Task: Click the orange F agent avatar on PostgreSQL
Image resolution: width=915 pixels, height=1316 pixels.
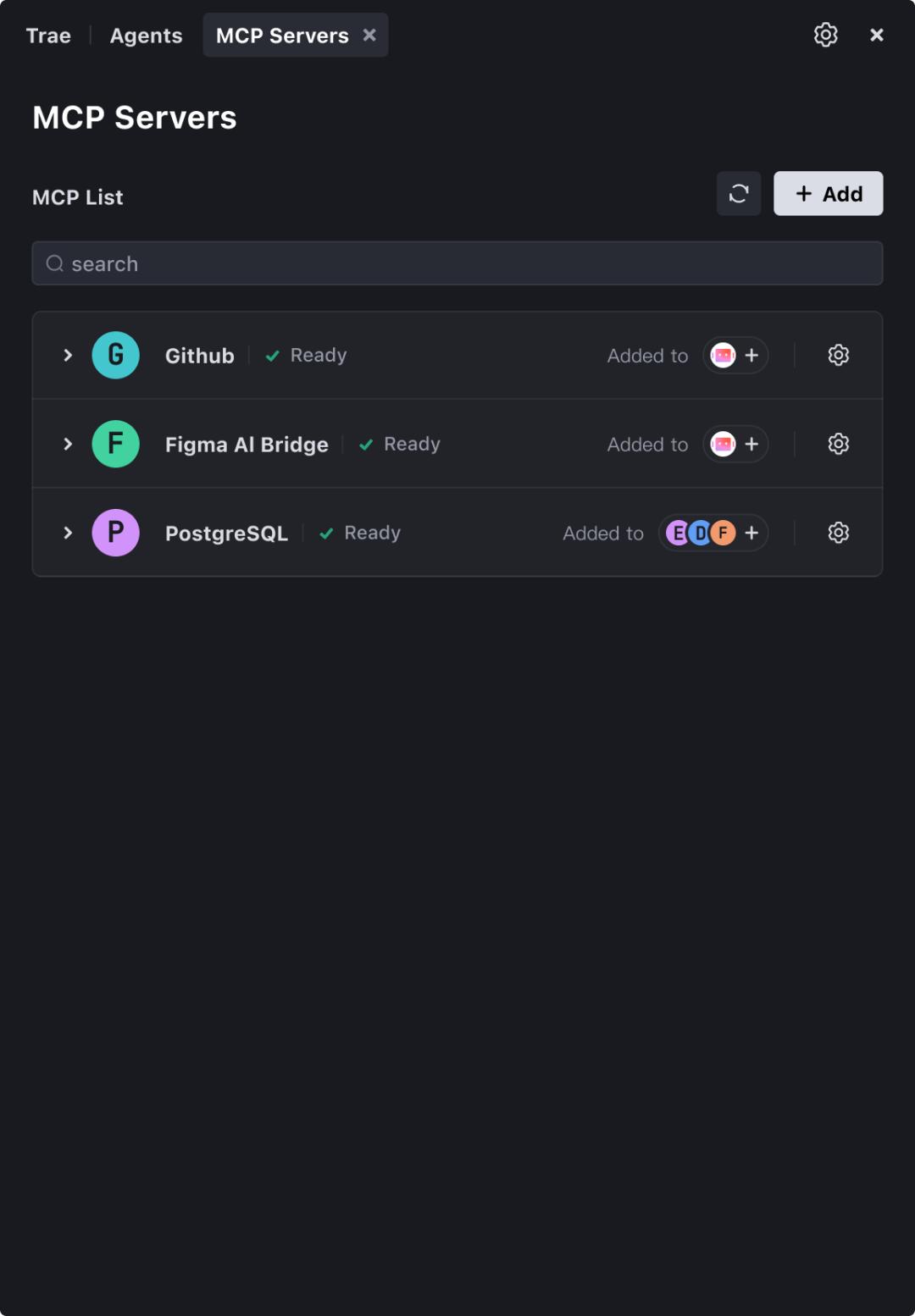Action: coord(723,533)
